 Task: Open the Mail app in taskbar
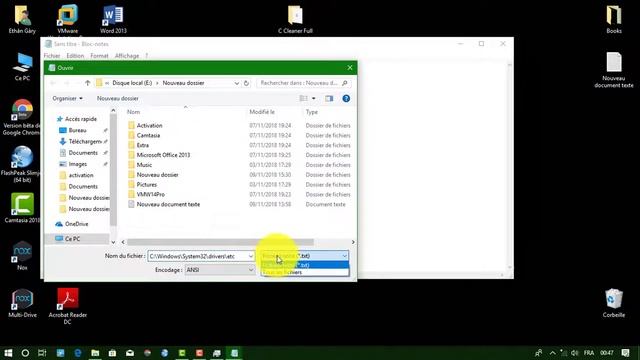coord(130,353)
